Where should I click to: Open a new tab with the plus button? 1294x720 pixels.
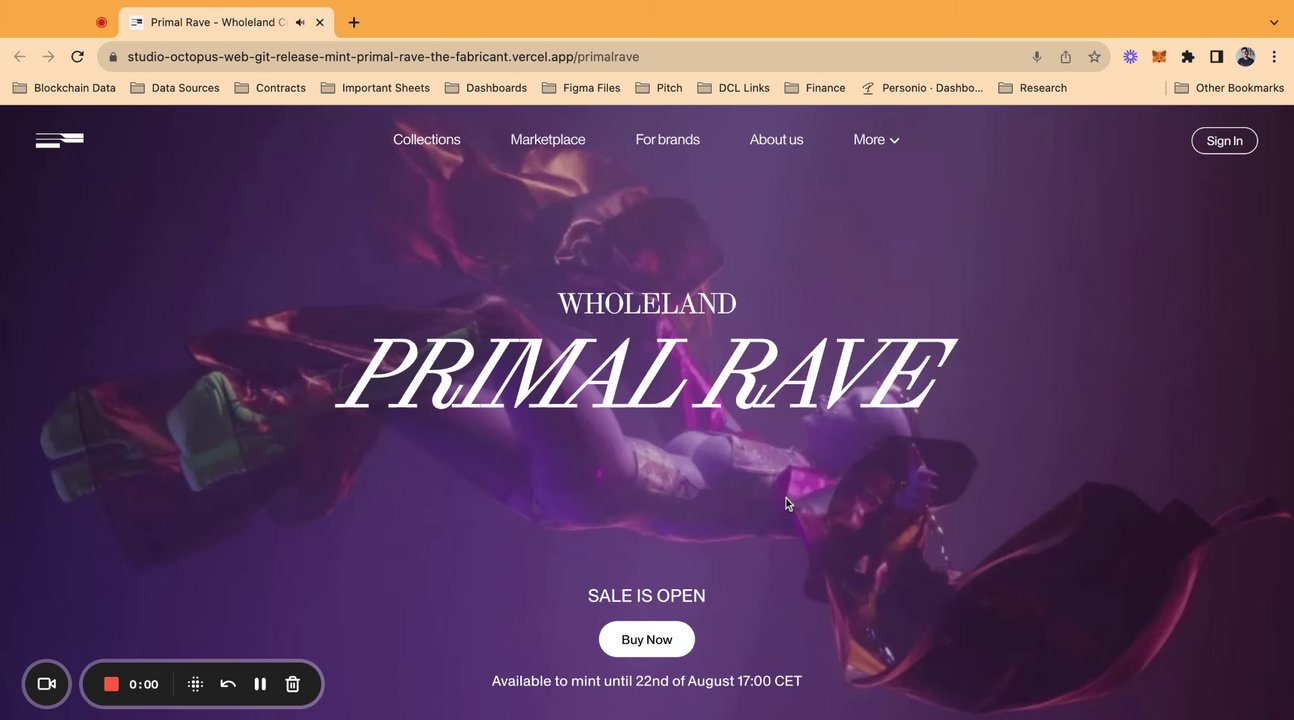(x=353, y=22)
